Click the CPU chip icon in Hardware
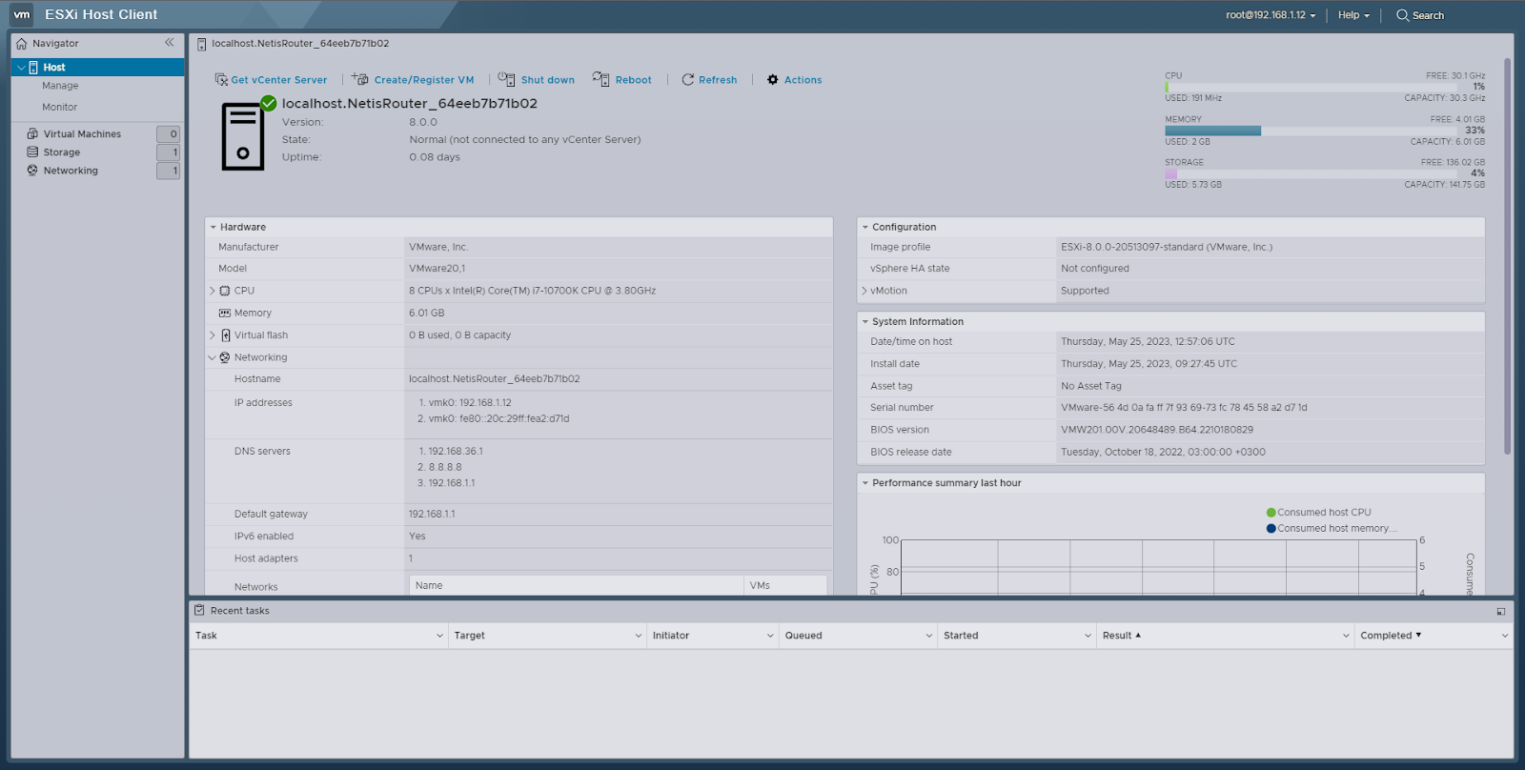Viewport: 1525px width, 770px height. 225,291
